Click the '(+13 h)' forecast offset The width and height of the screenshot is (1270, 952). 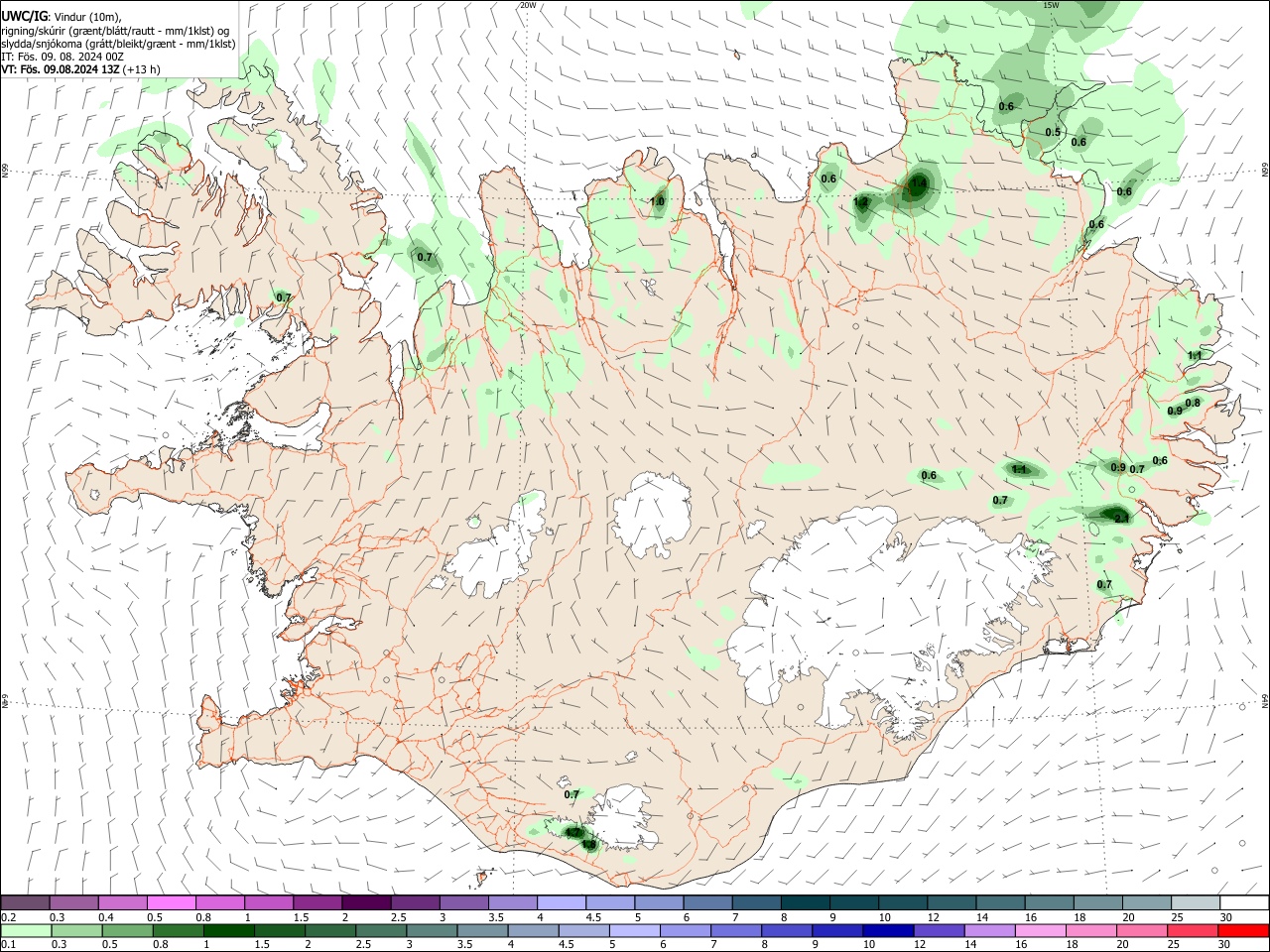[x=142, y=69]
